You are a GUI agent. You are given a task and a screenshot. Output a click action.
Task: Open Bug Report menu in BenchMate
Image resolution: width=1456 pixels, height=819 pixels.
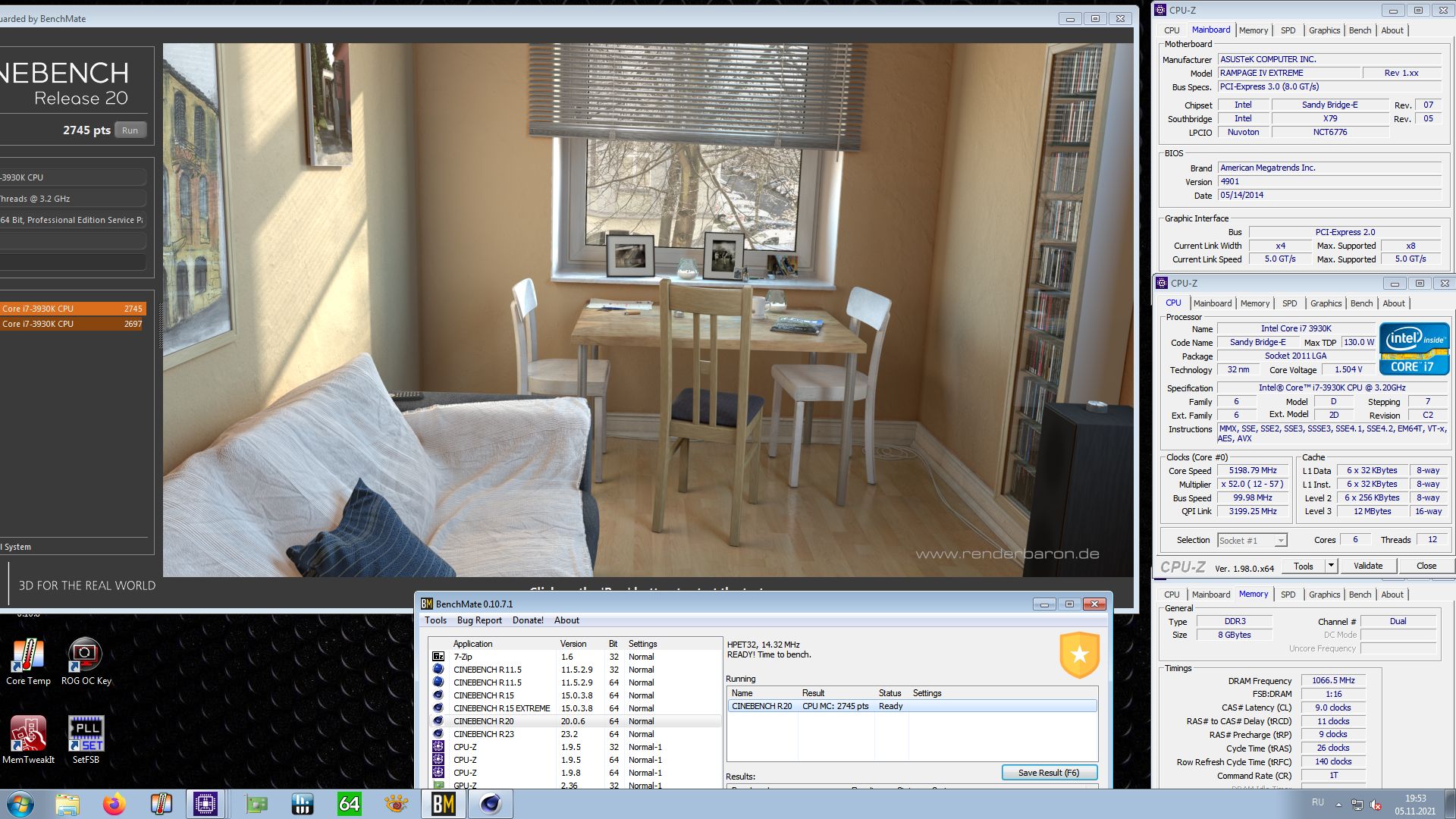click(479, 620)
